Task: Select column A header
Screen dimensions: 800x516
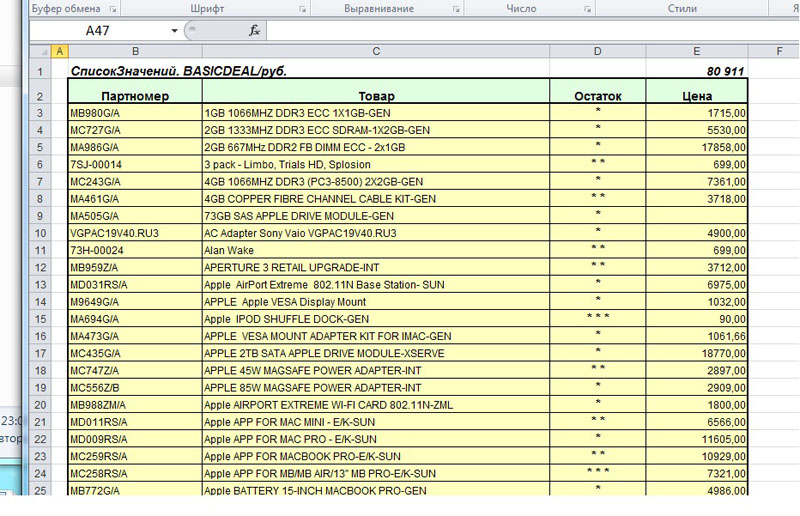Action: [59, 51]
